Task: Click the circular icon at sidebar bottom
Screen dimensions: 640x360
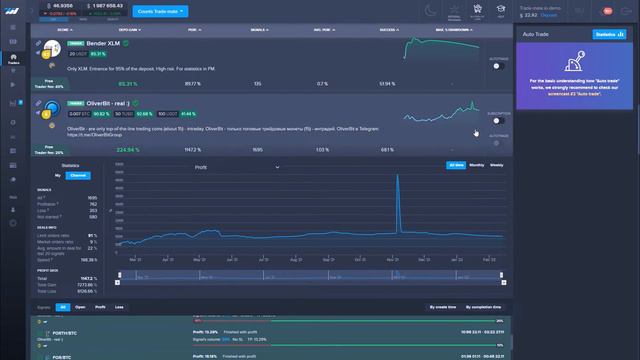Action: pyautogui.click(x=13, y=223)
